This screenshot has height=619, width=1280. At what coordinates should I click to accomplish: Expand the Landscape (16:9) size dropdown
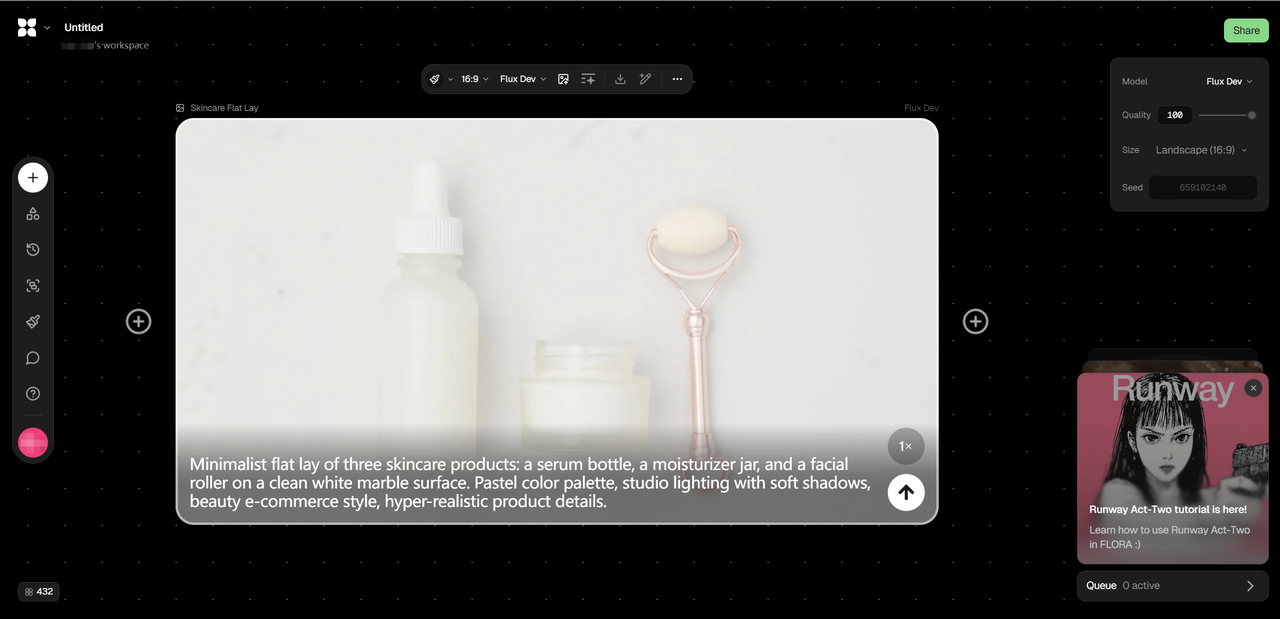[x=1201, y=150]
